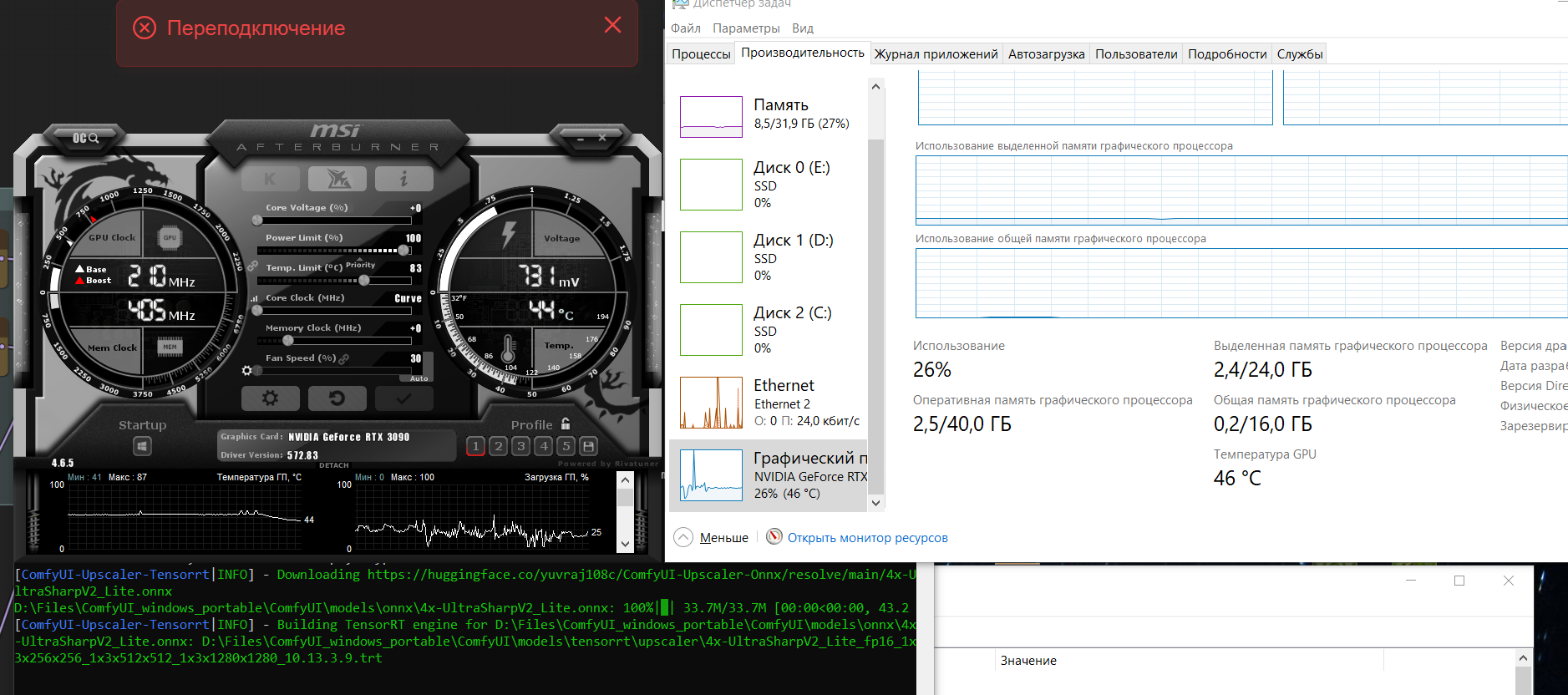
Task: Open the Файл menu in Task Manager
Action: pos(686,28)
